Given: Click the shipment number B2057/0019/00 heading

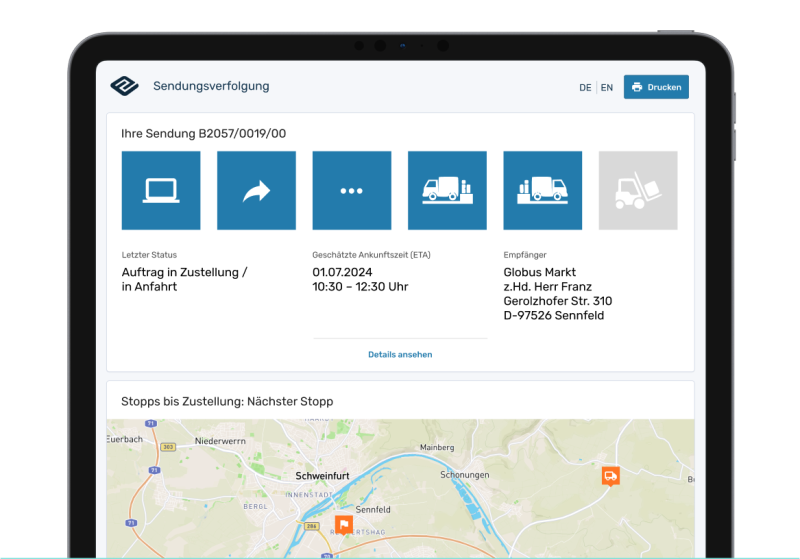Looking at the screenshot, I should point(203,133).
